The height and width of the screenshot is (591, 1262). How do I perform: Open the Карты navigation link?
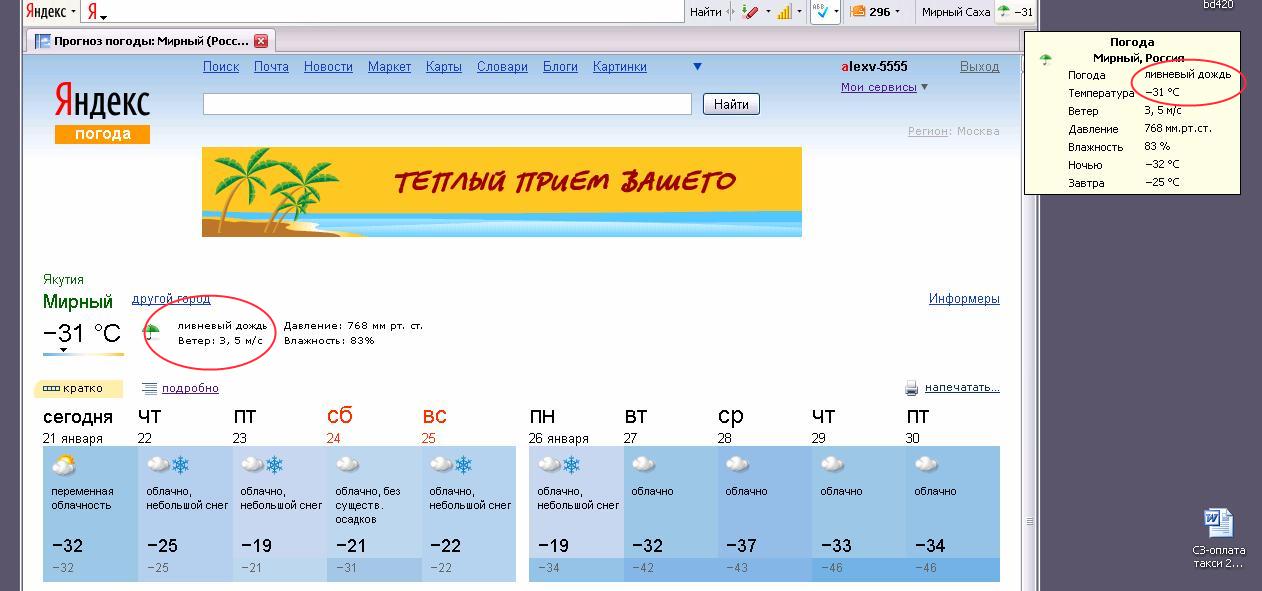(443, 67)
